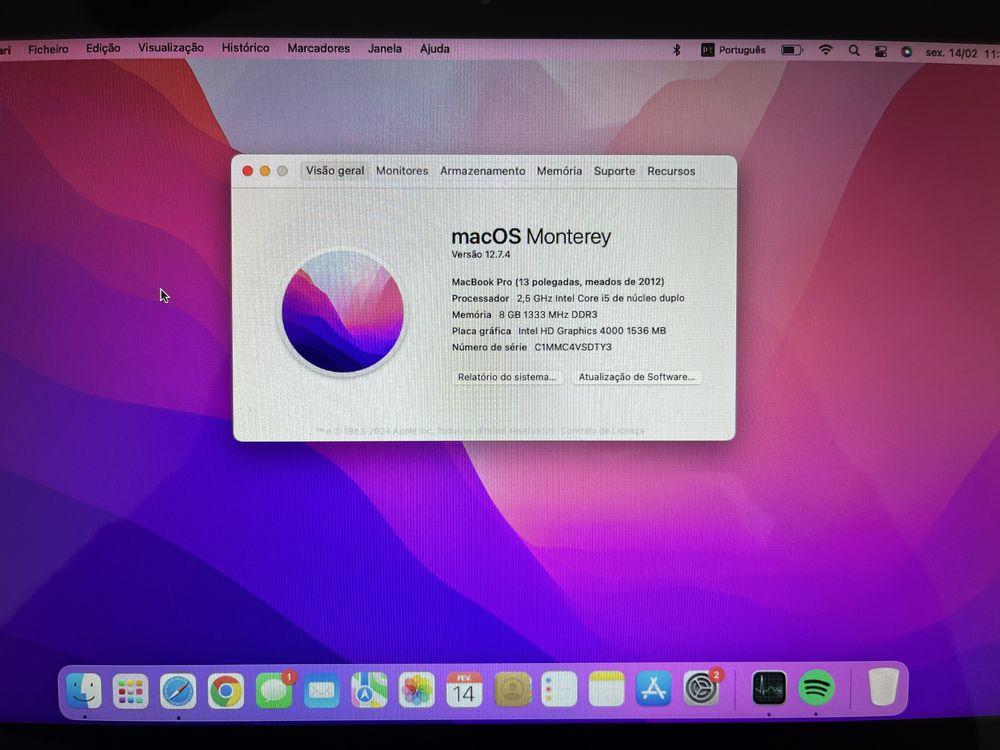Screen dimensions: 1000x750
Task: Open Activity Monitor in the Dock
Action: (x=769, y=688)
